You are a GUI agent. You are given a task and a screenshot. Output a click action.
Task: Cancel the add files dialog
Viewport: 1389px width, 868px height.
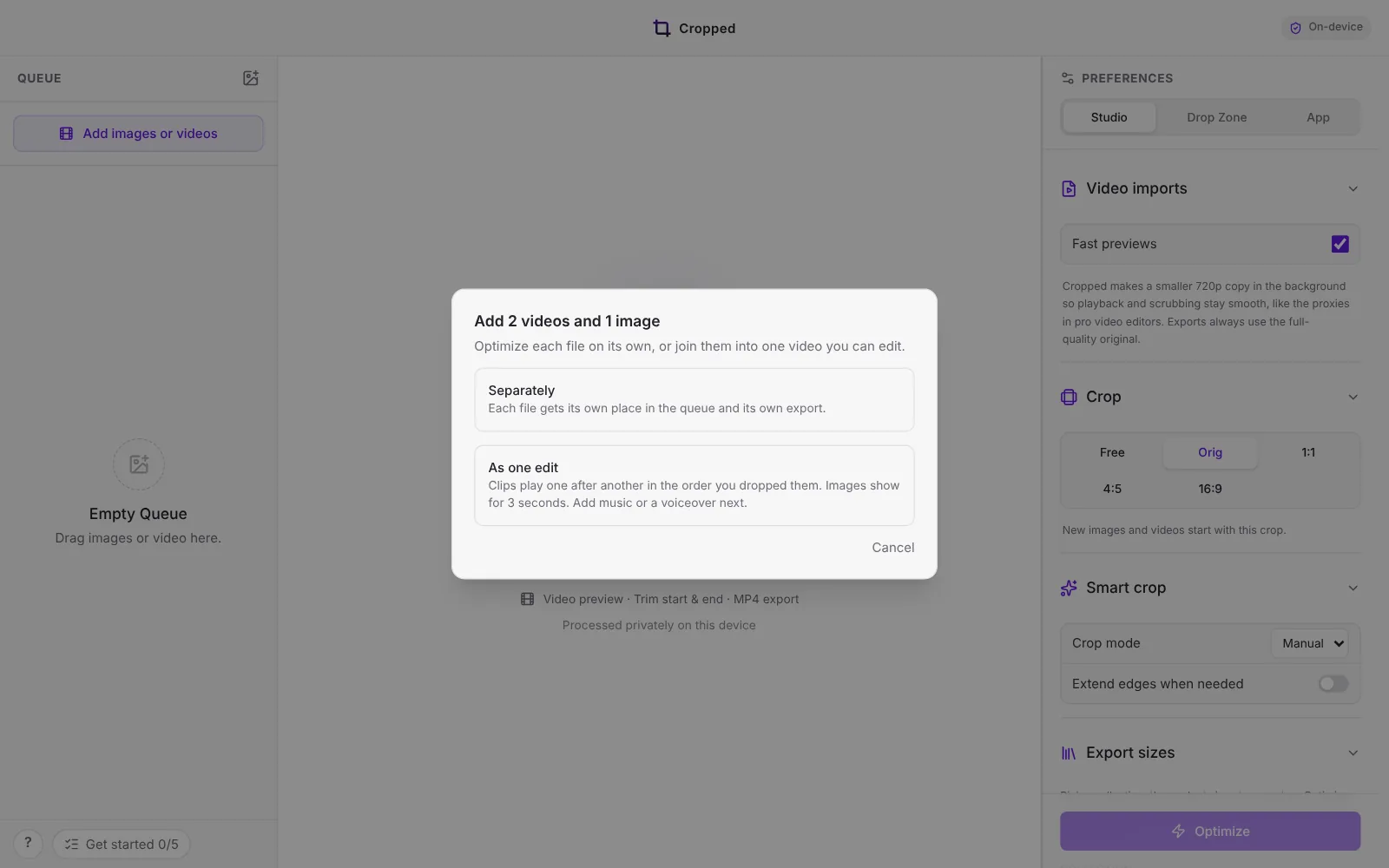892,548
